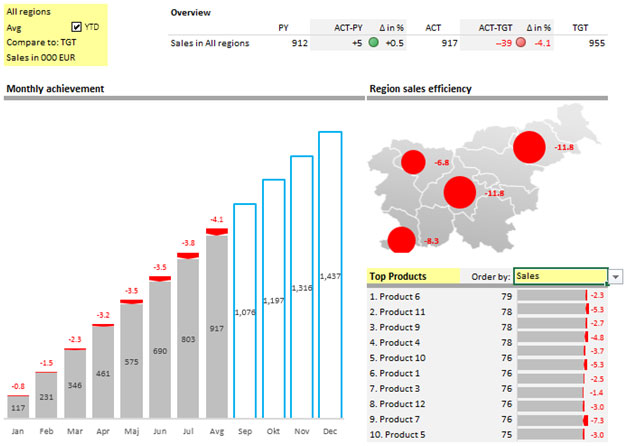Click the Sales in All regions label
628x446 pixels.
210,43
